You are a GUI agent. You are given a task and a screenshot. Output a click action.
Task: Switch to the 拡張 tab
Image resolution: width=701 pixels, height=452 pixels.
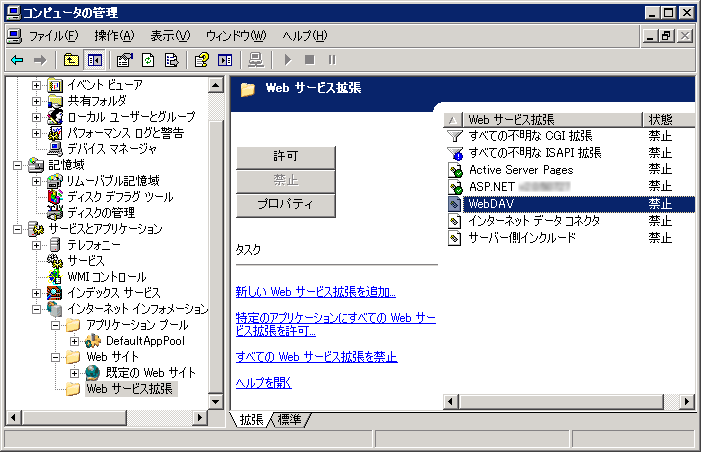click(x=251, y=419)
